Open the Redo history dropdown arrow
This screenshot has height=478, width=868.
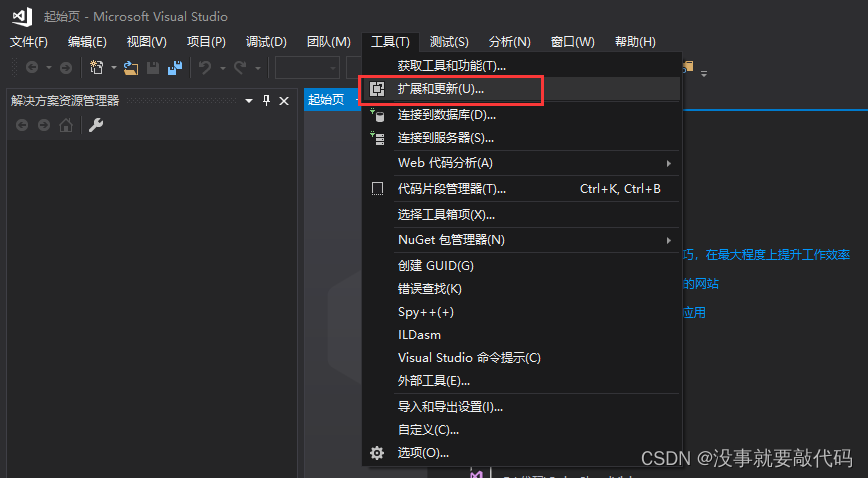pos(257,68)
